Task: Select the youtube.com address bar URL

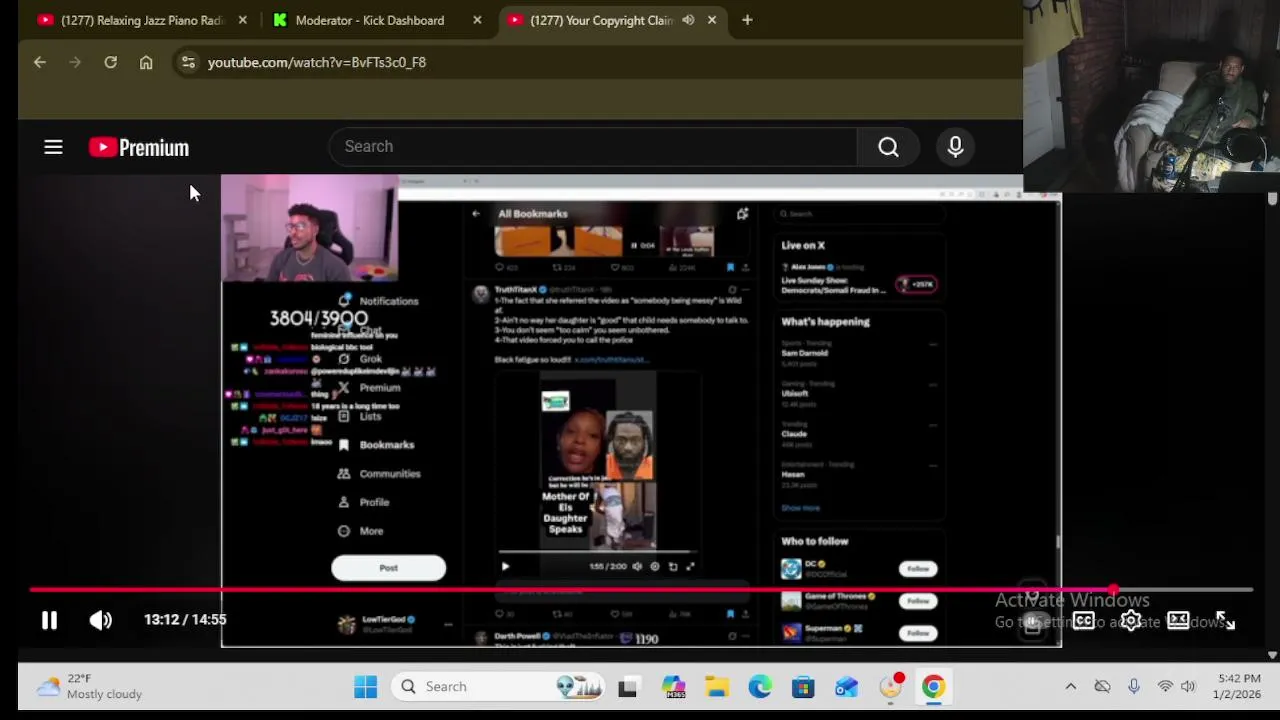Action: [317, 62]
